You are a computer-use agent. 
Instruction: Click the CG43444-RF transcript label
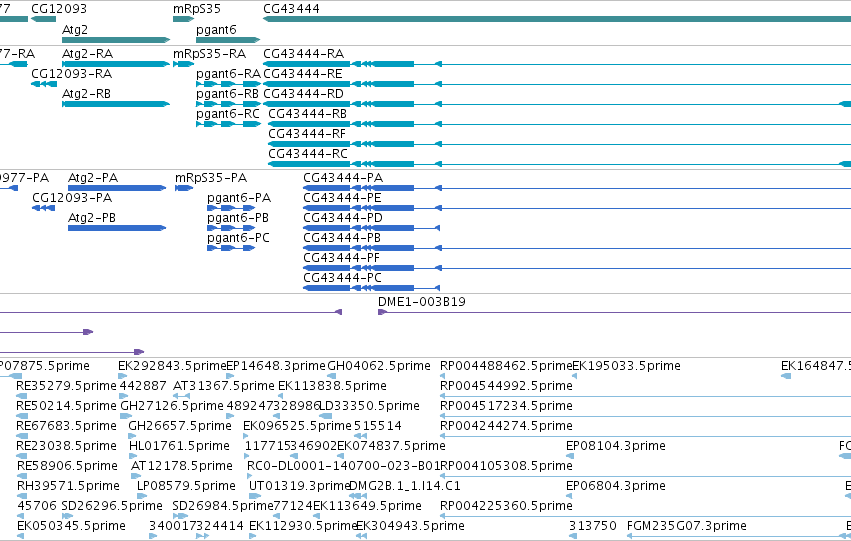tap(307, 134)
